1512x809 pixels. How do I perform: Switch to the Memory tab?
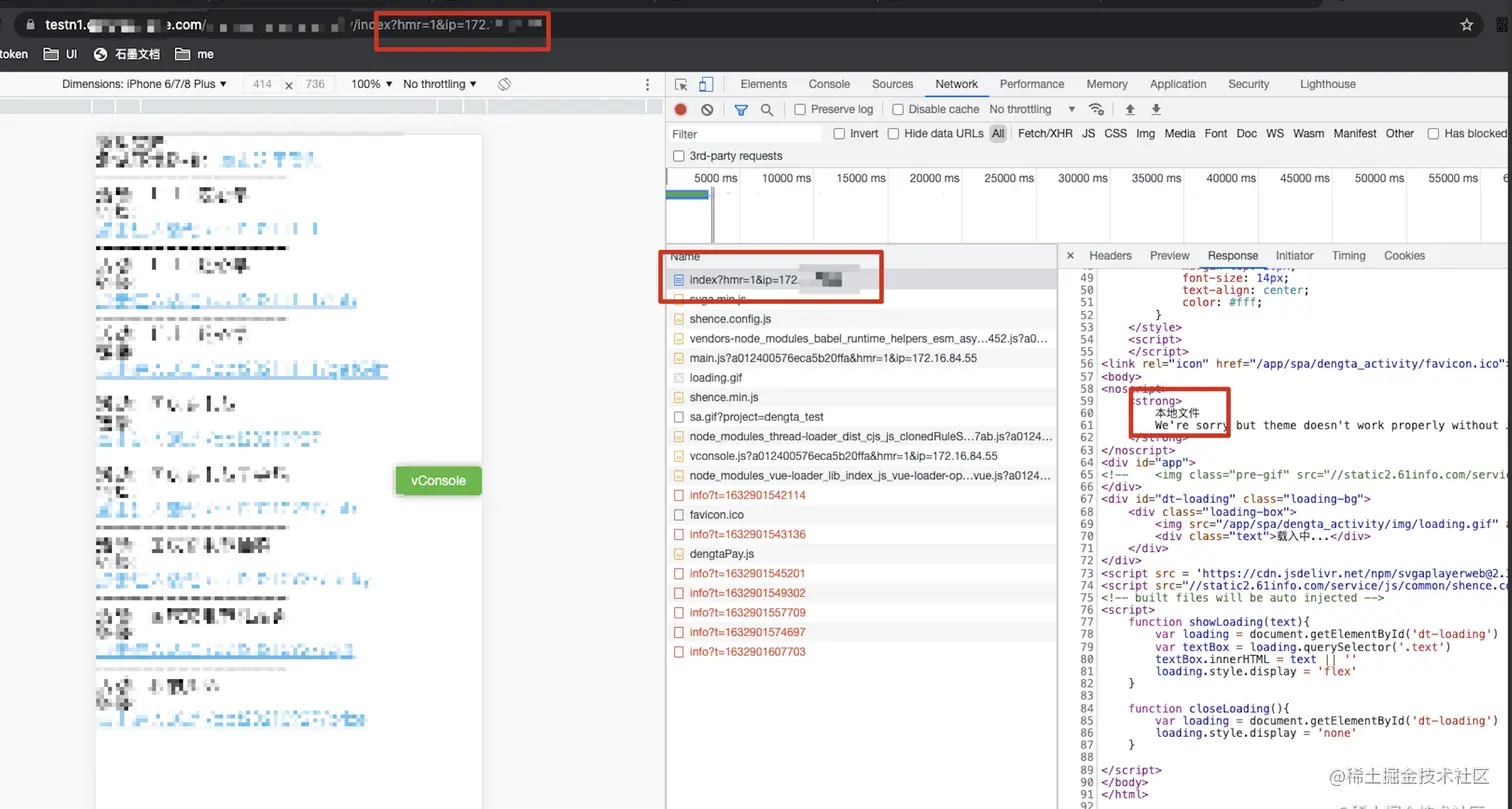point(1107,85)
